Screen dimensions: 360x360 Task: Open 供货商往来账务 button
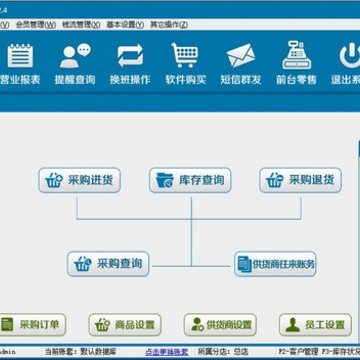(x=275, y=264)
